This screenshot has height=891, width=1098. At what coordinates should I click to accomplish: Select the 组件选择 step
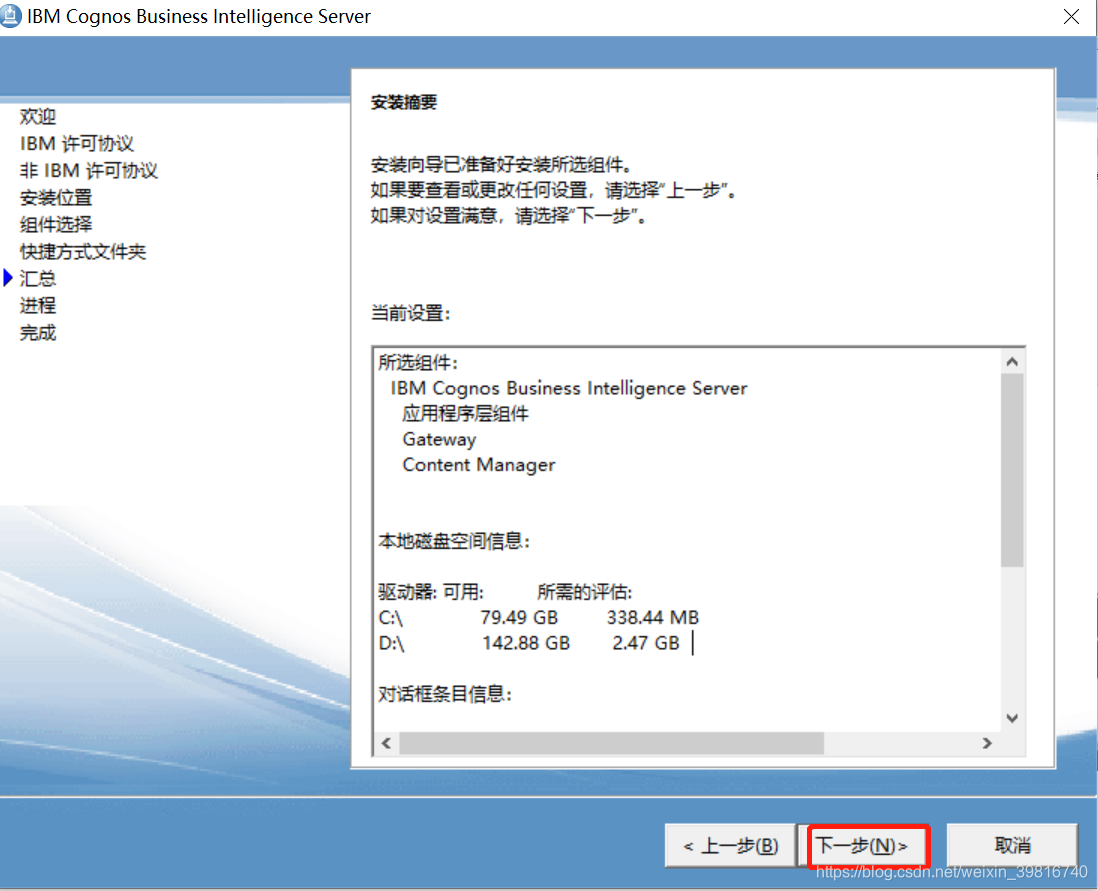coord(56,225)
